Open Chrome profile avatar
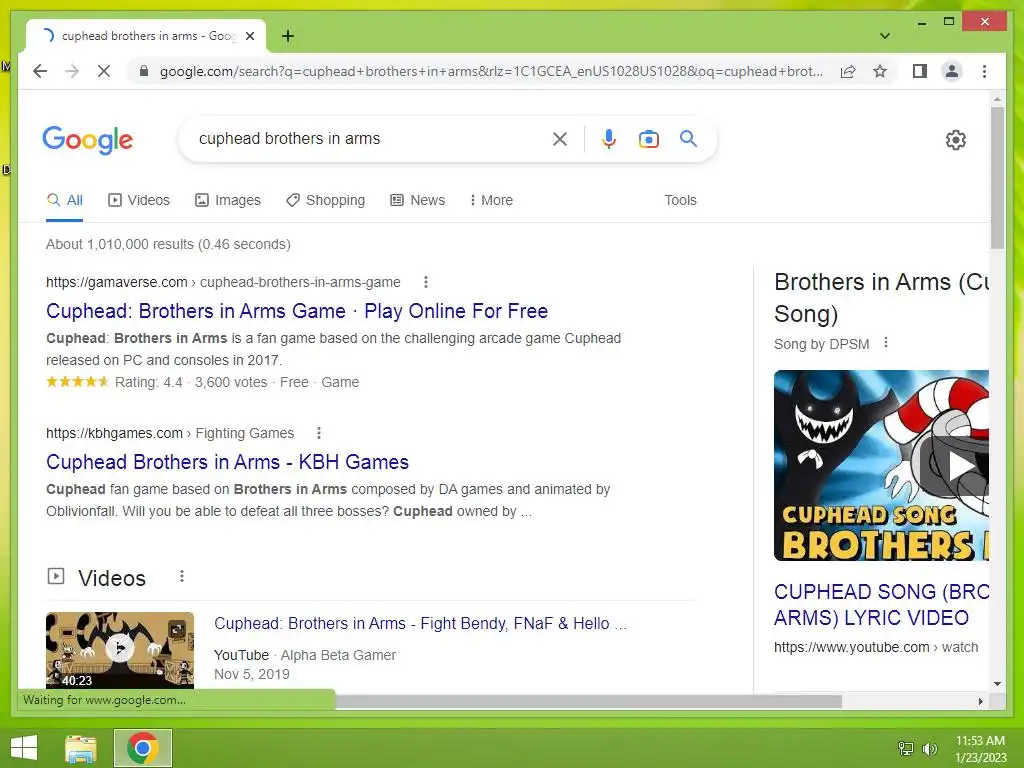Viewport: 1024px width, 768px height. click(952, 71)
